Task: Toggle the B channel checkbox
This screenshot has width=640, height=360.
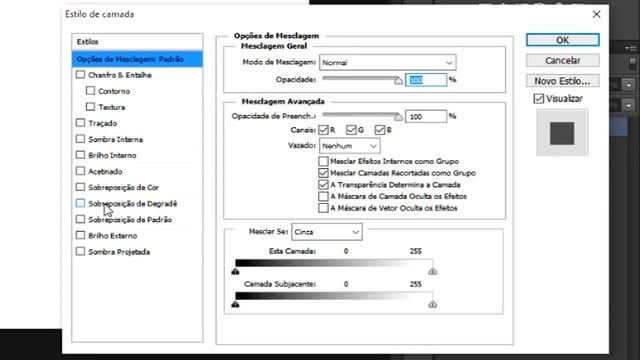Action: coord(380,130)
